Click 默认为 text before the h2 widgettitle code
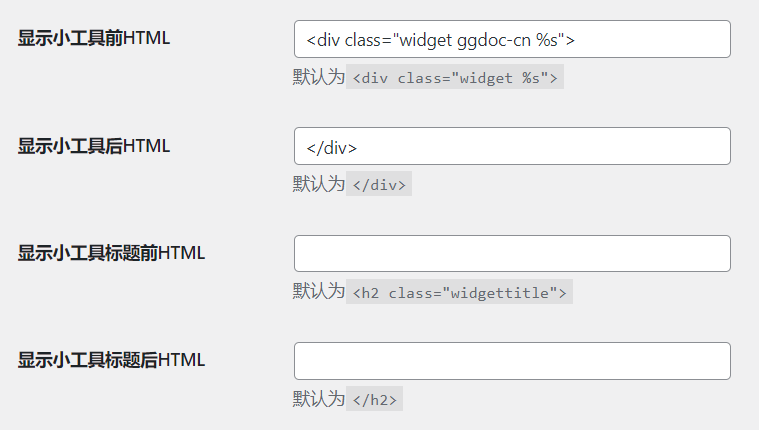This screenshot has width=759, height=430. pyautogui.click(x=319, y=292)
